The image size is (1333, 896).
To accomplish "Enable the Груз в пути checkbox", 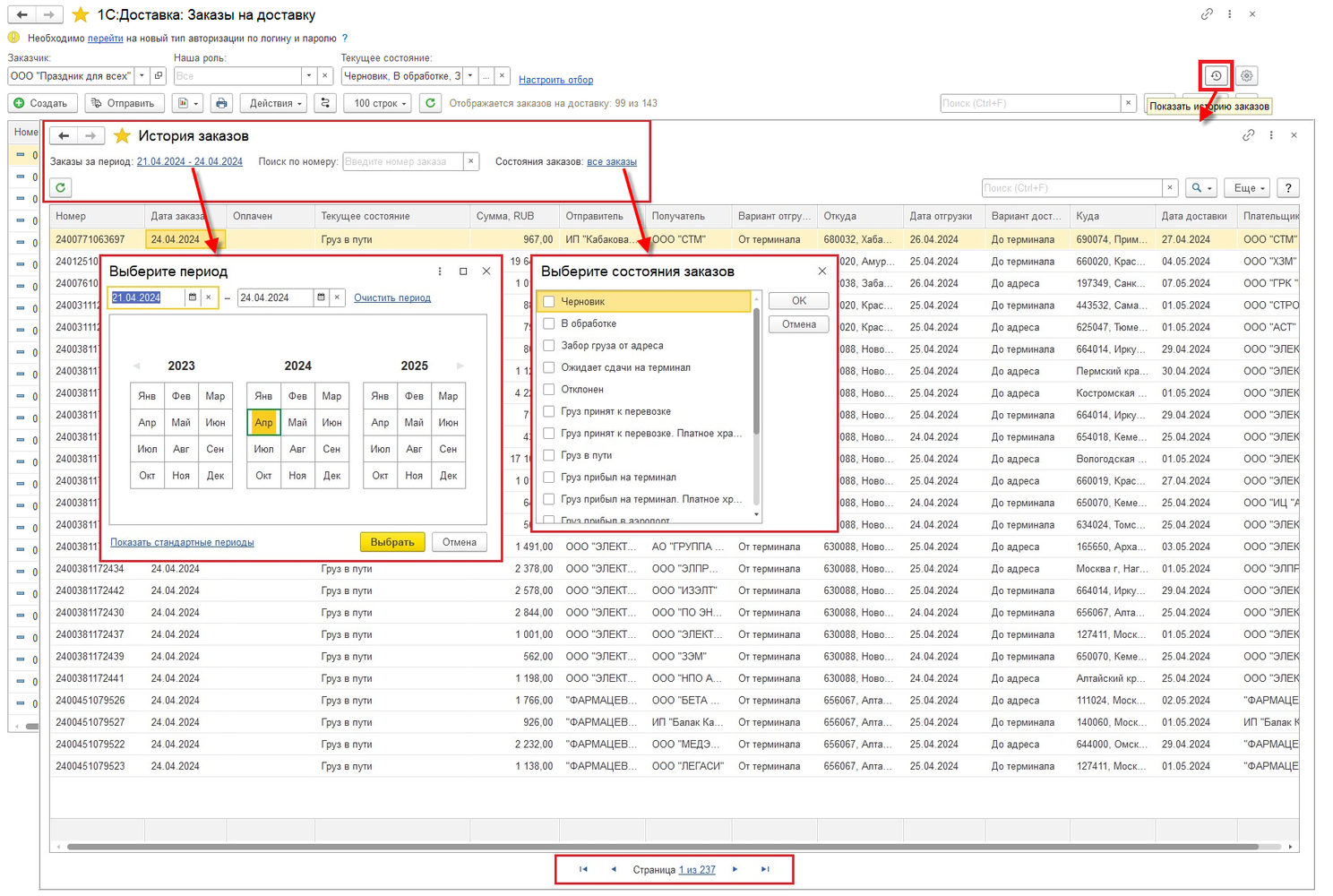I will pos(549,455).
